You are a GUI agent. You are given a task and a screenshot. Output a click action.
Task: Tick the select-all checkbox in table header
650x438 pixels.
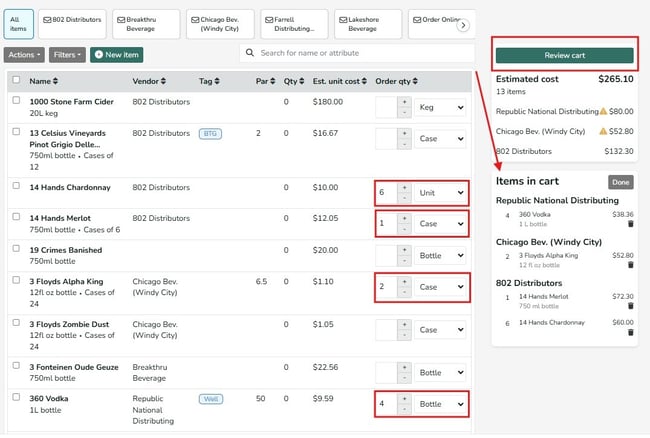tap(16, 79)
